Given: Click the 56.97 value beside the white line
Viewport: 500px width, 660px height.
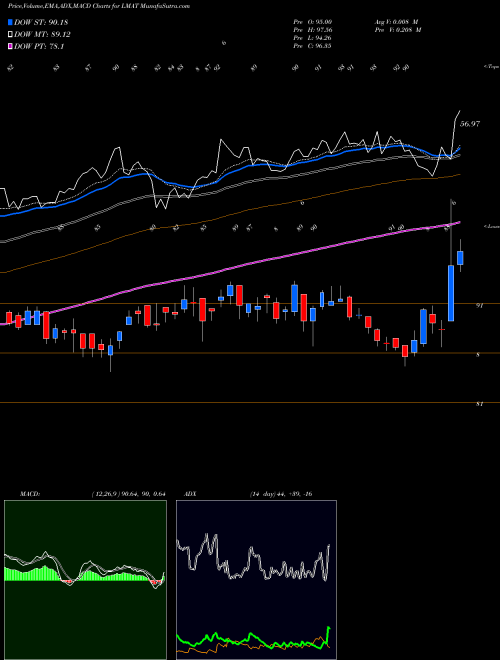Looking at the screenshot, I should 470,124.
